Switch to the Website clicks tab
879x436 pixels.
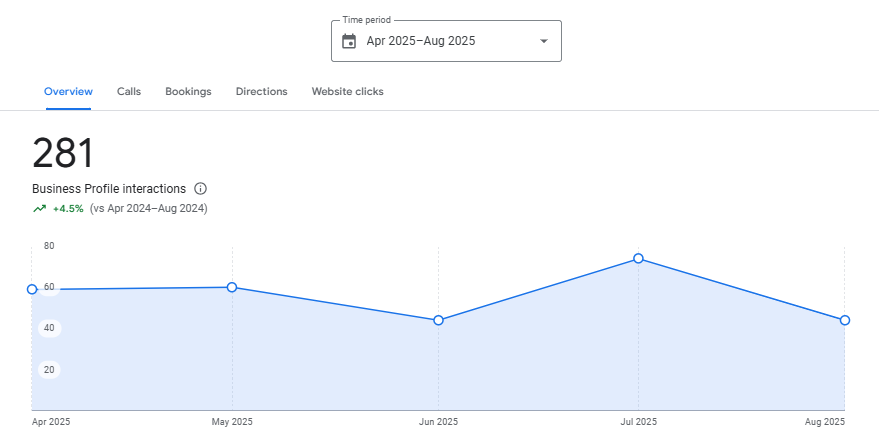tap(348, 91)
